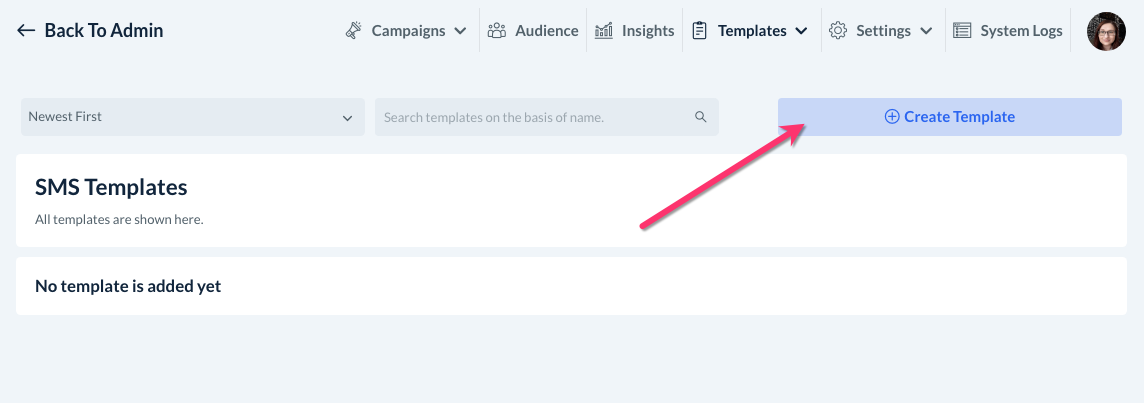This screenshot has height=403, width=1144.
Task: Click the plus circle icon on Create Template
Action: pyautogui.click(x=892, y=117)
